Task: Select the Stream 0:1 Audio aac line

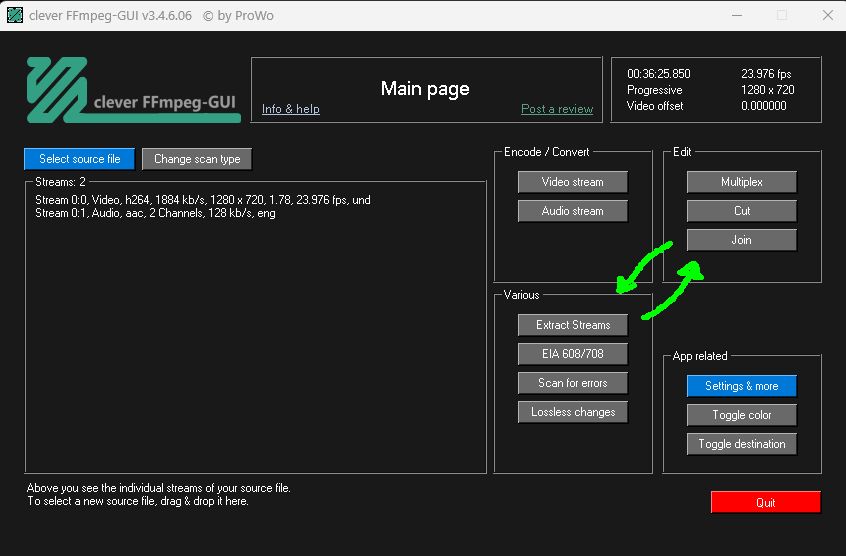Action: click(x=155, y=213)
